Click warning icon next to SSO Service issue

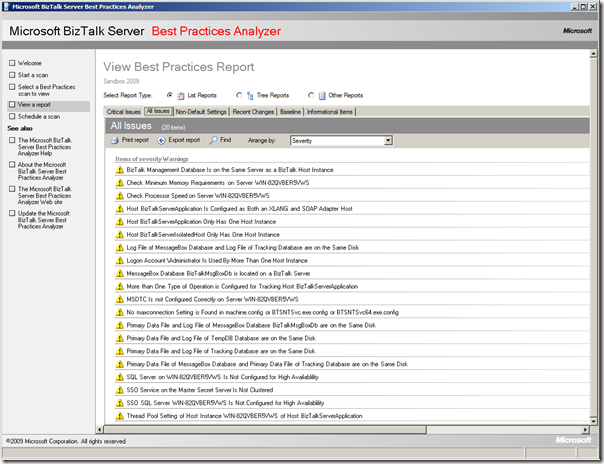[120, 389]
